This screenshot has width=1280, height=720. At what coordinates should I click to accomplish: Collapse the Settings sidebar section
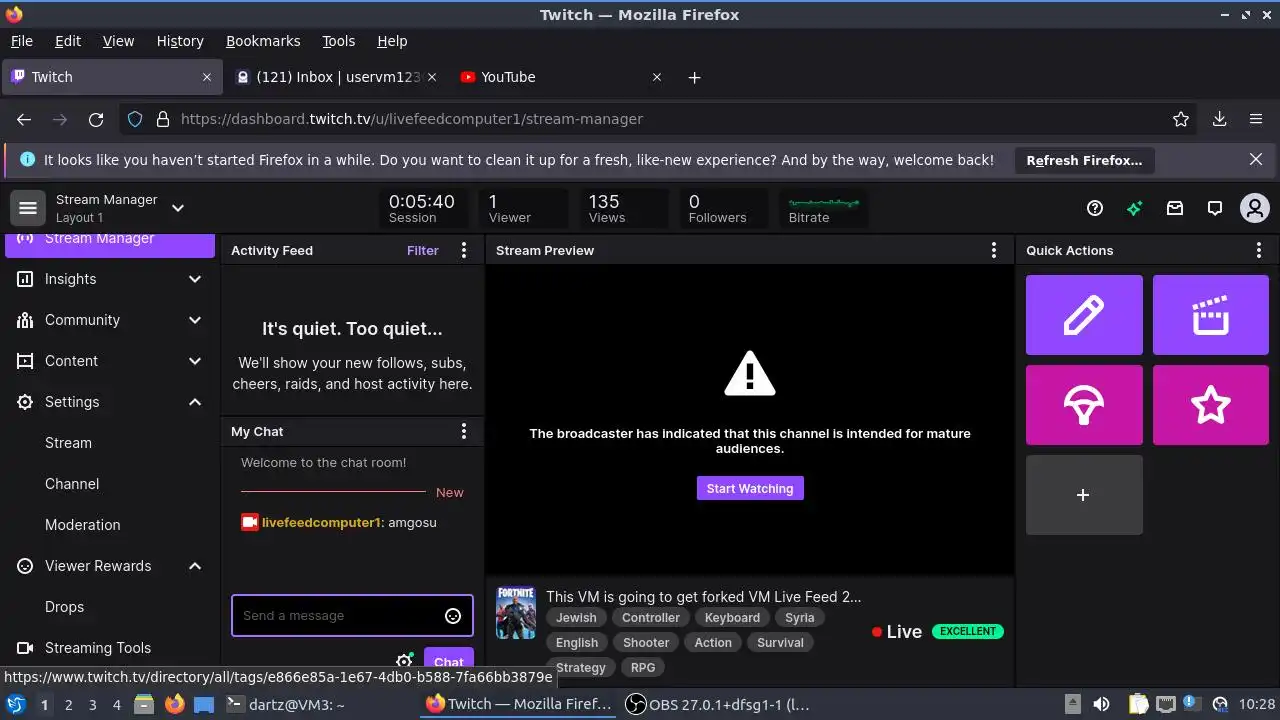pos(110,402)
